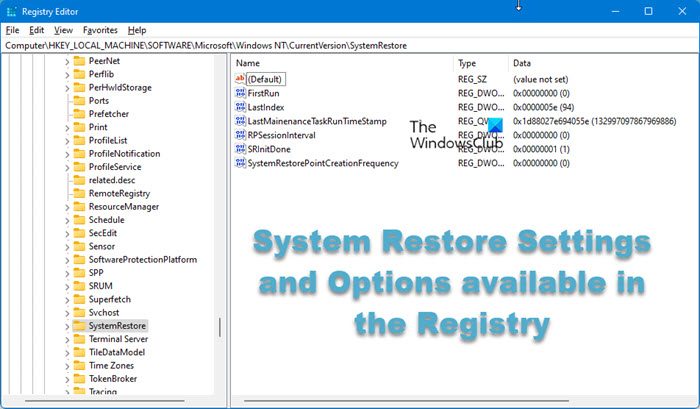Click the Schedule folder icon

79,220
